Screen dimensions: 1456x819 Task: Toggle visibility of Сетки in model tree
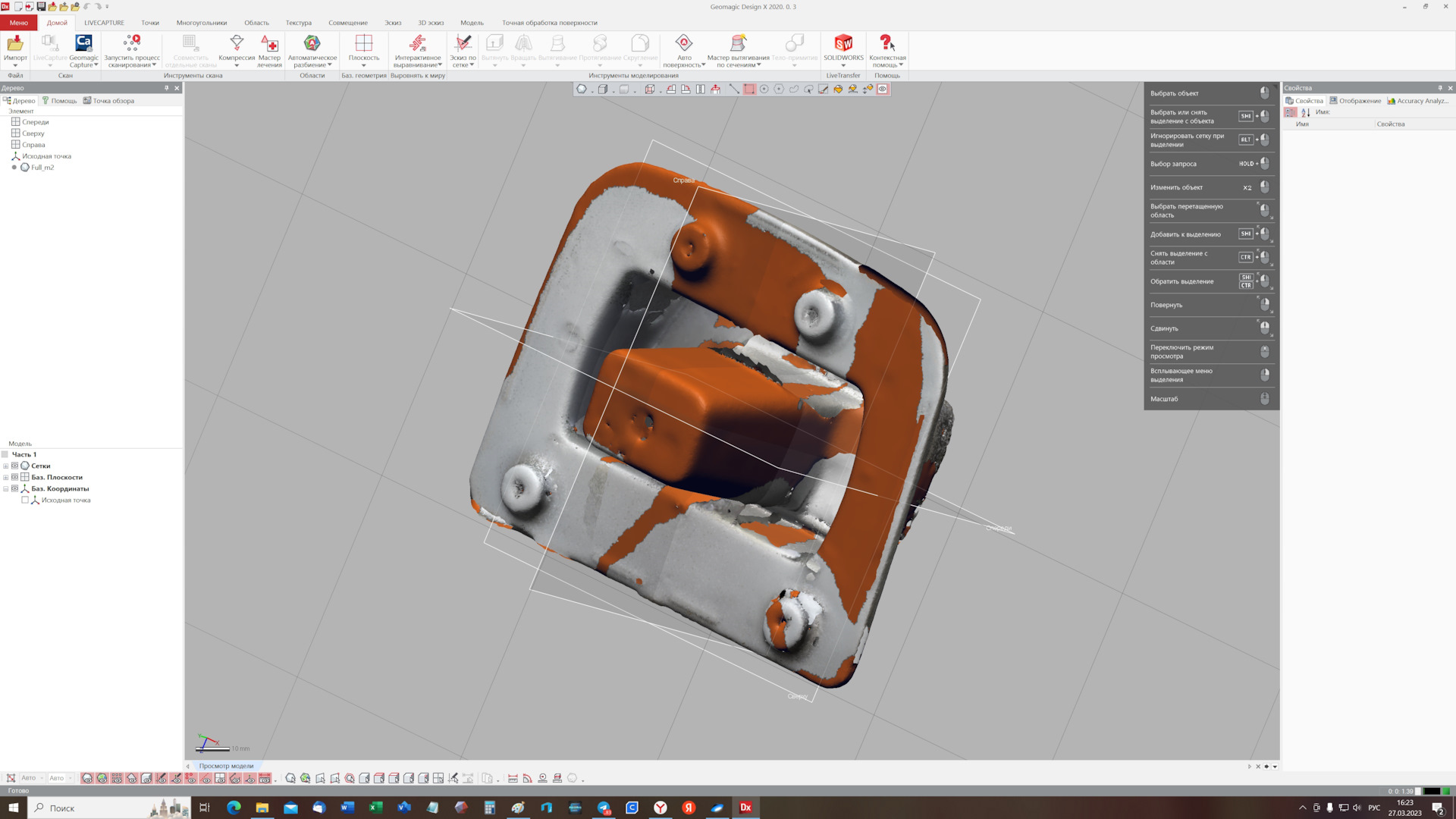coord(14,466)
